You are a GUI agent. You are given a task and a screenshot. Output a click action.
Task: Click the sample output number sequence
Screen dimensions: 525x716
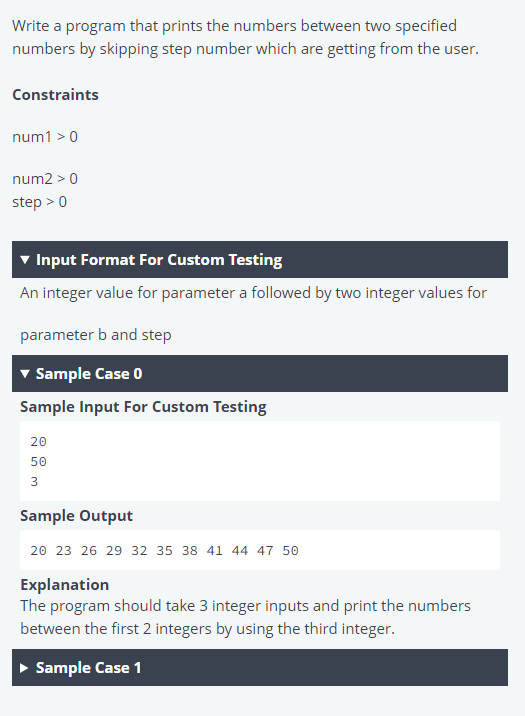164,551
